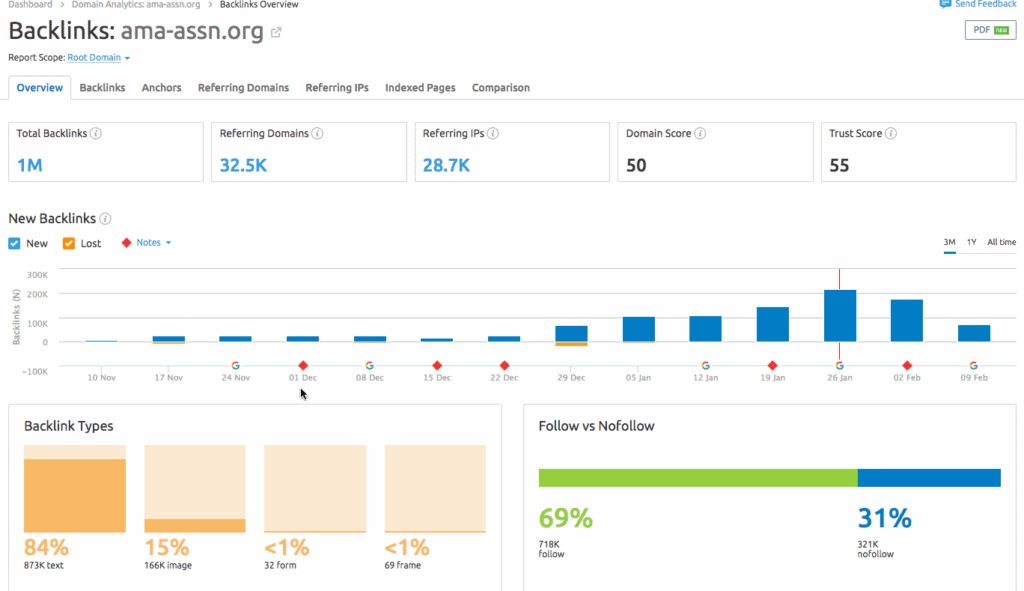Click the Google update icon under 24 Nov

[x=236, y=366]
